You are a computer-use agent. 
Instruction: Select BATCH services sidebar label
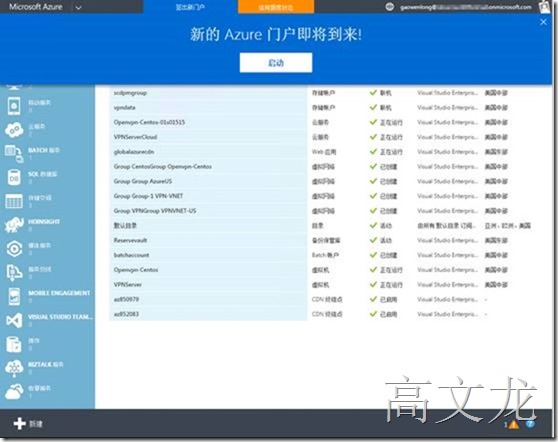(x=44, y=150)
